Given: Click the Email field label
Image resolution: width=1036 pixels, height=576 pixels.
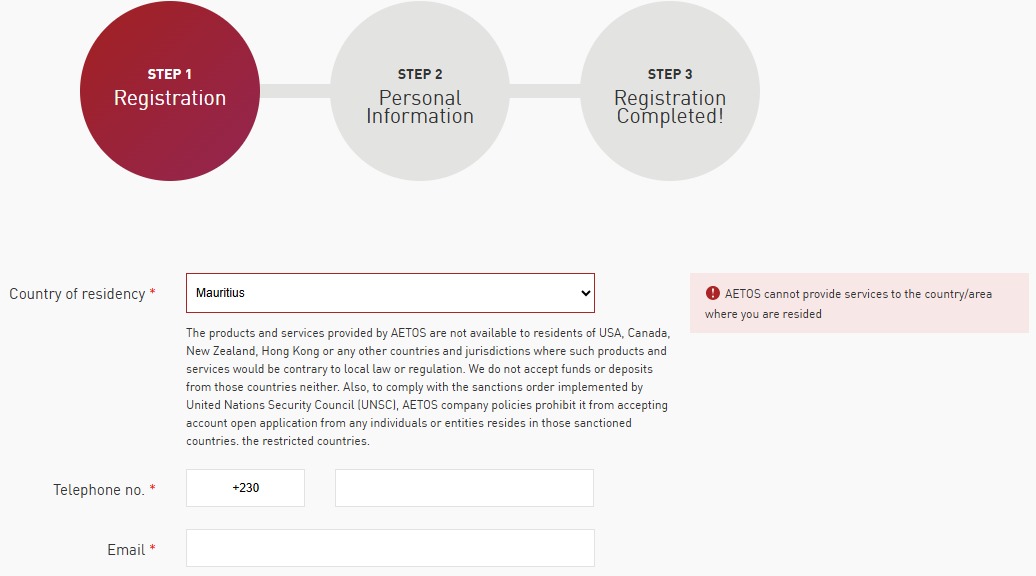Looking at the screenshot, I should pos(128,549).
